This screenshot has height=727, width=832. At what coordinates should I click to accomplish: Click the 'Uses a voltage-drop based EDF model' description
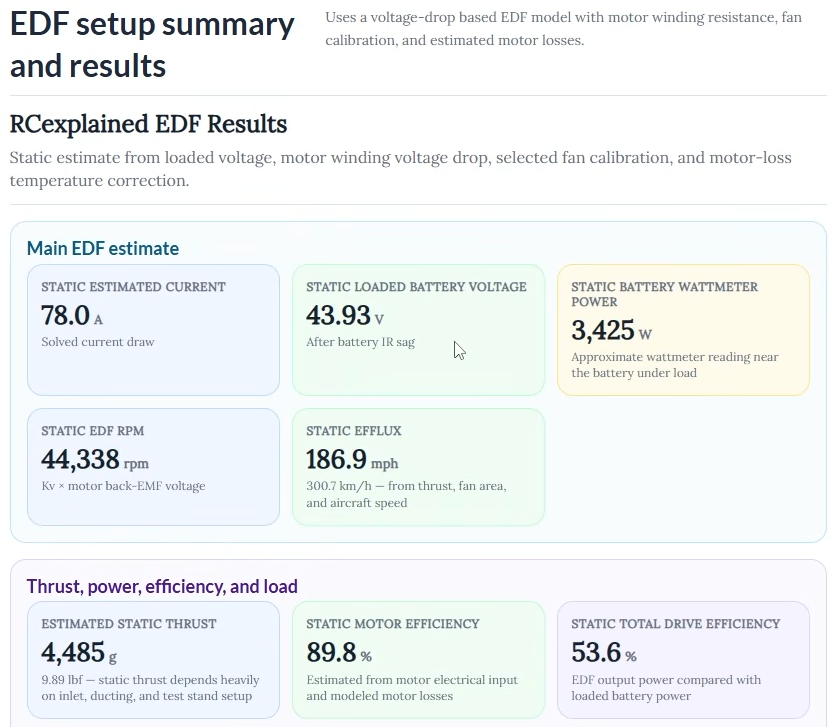click(x=564, y=29)
